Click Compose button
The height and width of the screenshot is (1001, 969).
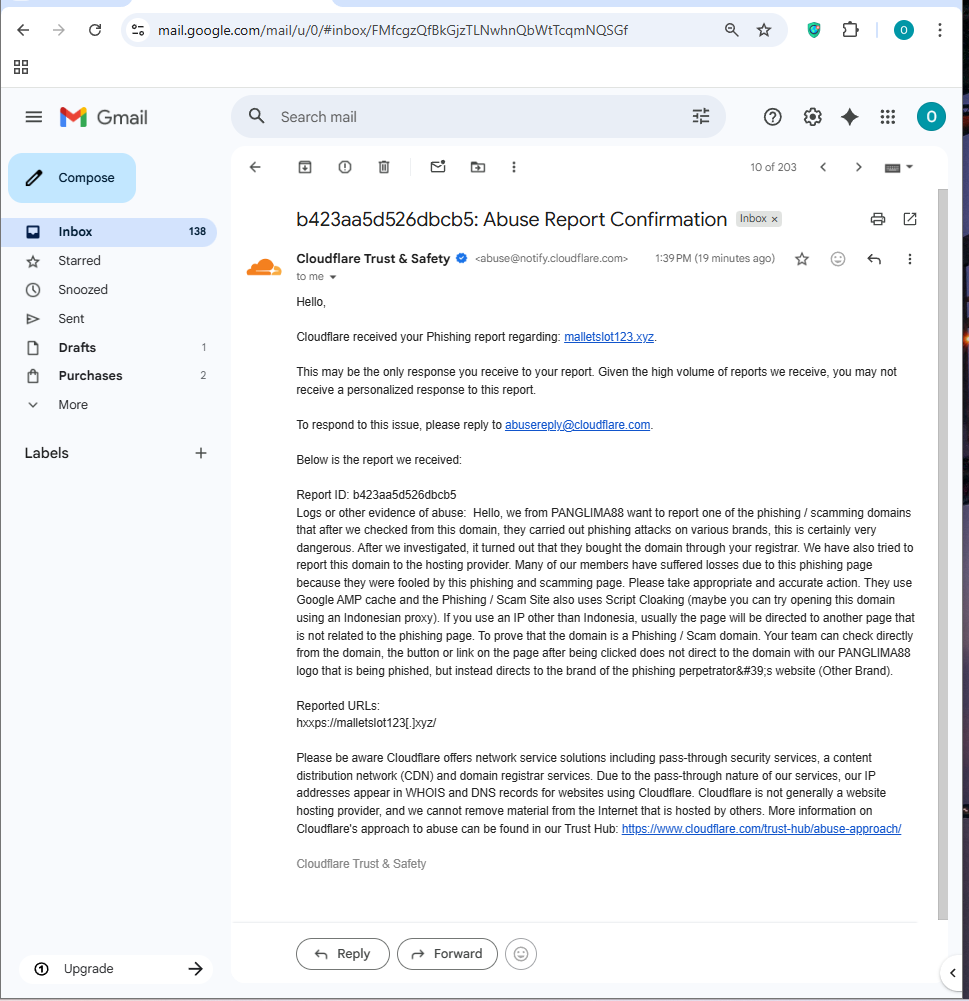click(72, 177)
